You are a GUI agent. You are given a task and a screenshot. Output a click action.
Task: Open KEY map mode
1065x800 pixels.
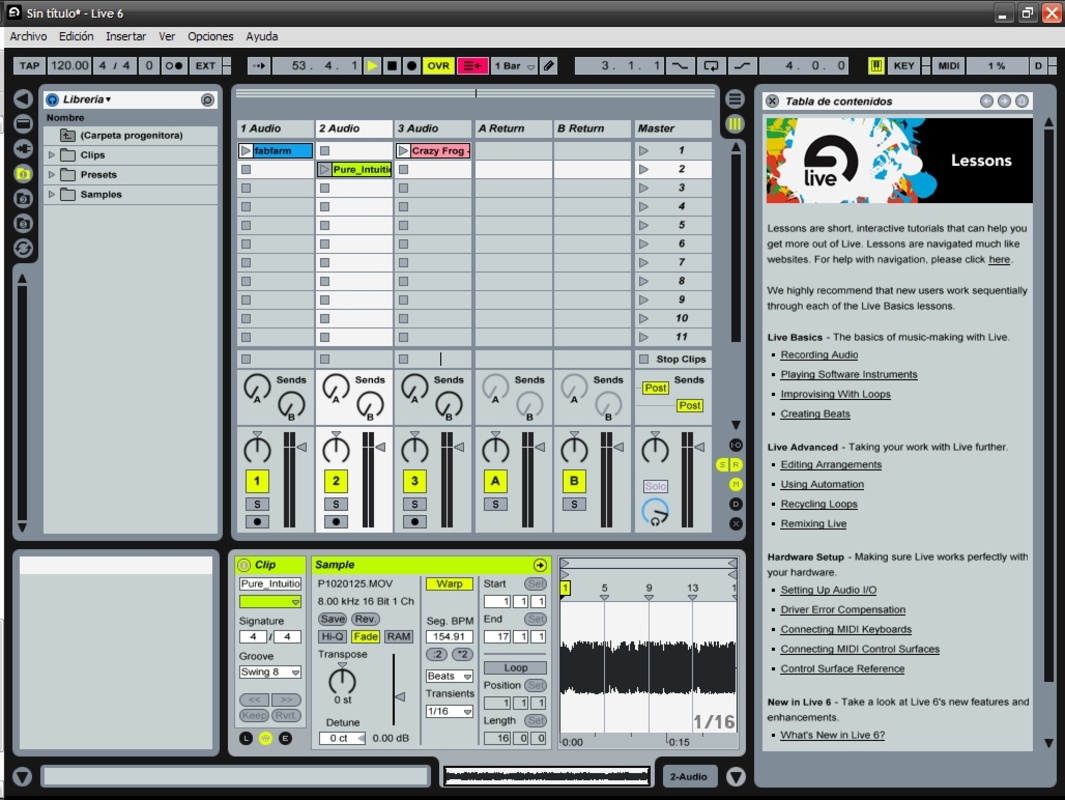pyautogui.click(x=903, y=66)
